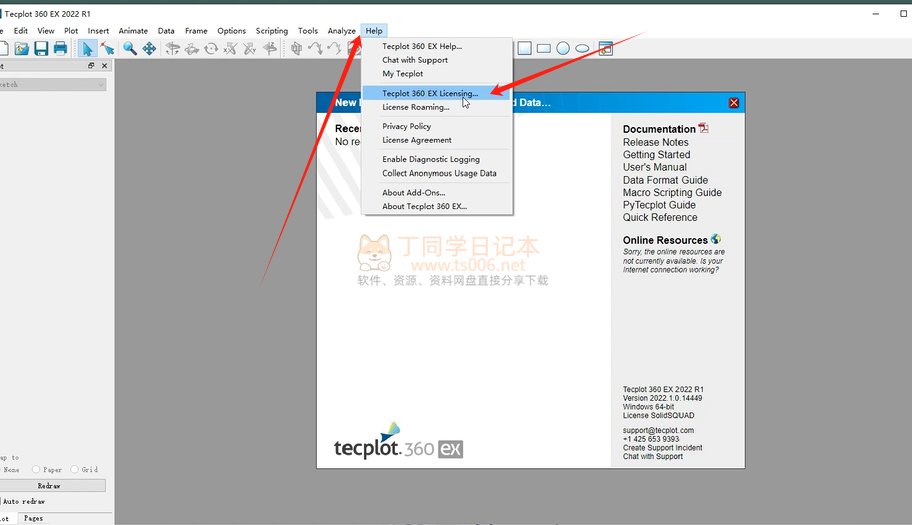Select the Adjustor tool
This screenshot has width=912, height=525.
[107, 48]
